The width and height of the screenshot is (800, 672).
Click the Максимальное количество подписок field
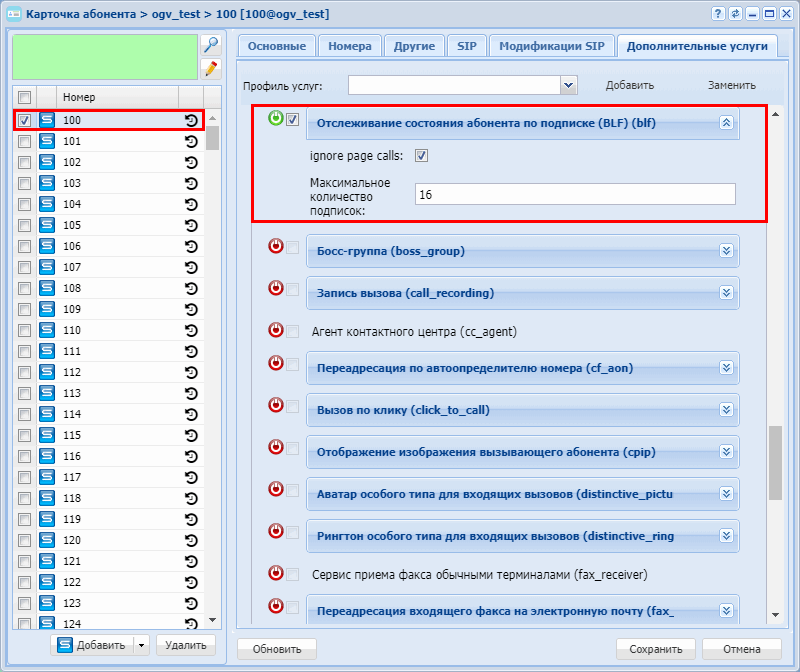click(574, 194)
